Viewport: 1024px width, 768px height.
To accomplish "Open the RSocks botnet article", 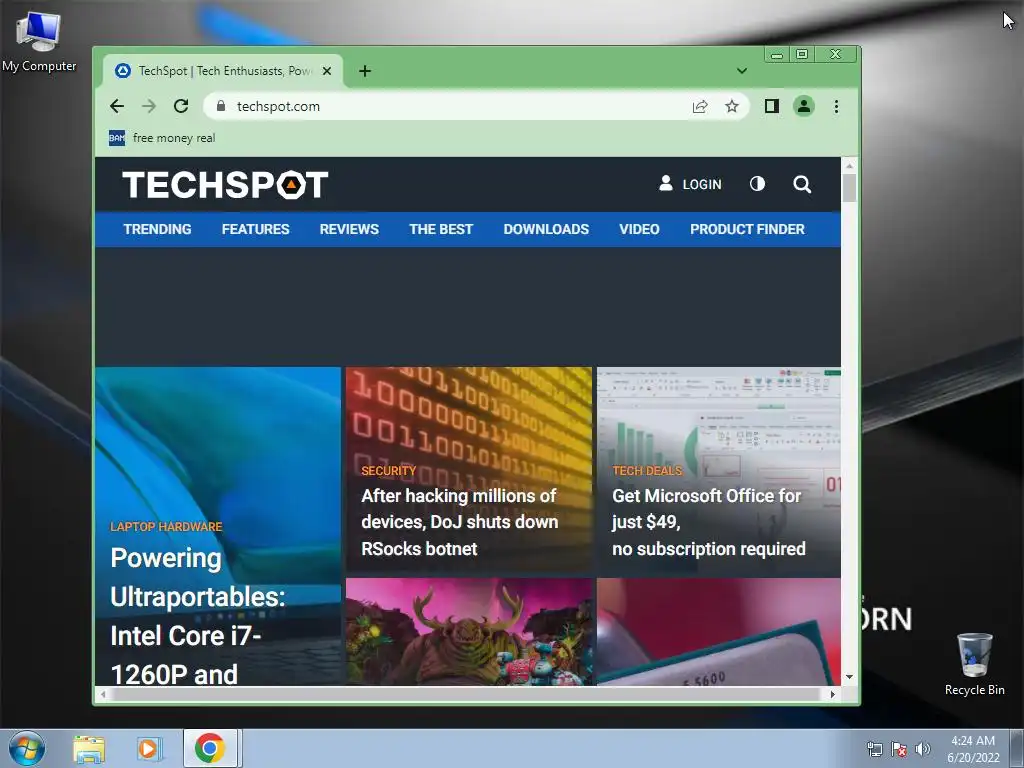I will (x=460, y=522).
